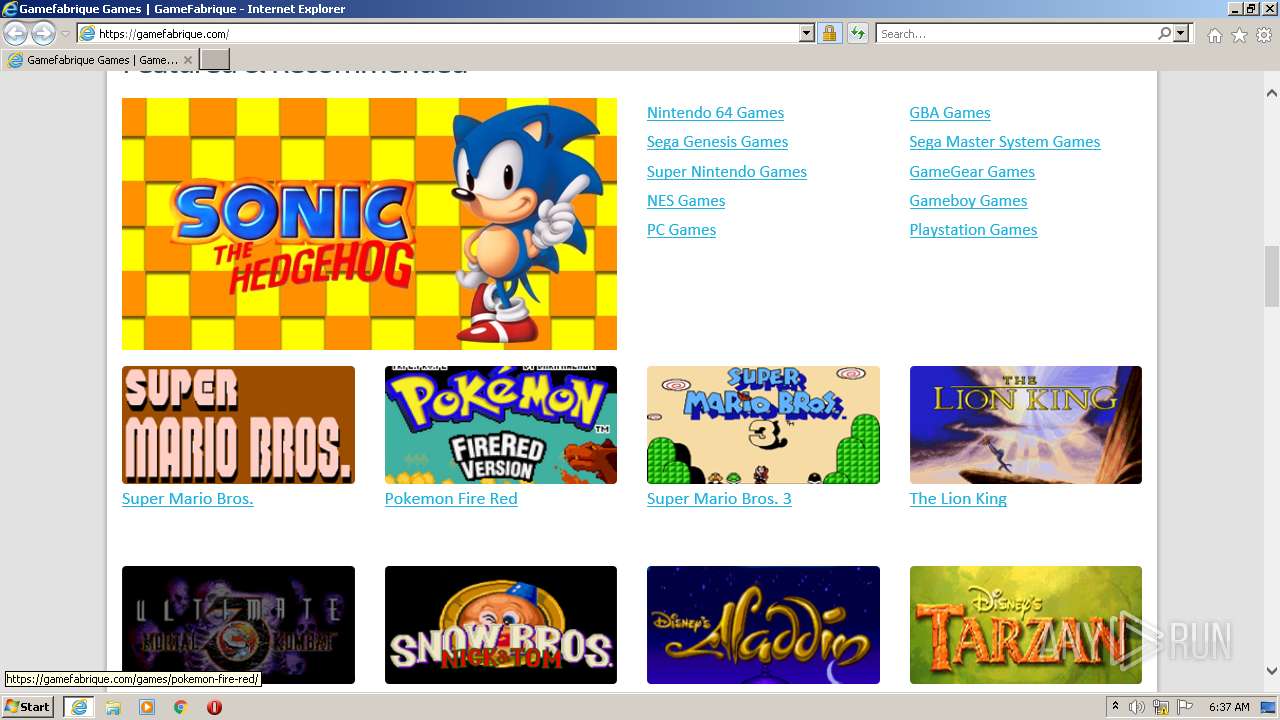This screenshot has width=1280, height=720.
Task: Click The Lion King thumbnail image
Action: [1026, 425]
